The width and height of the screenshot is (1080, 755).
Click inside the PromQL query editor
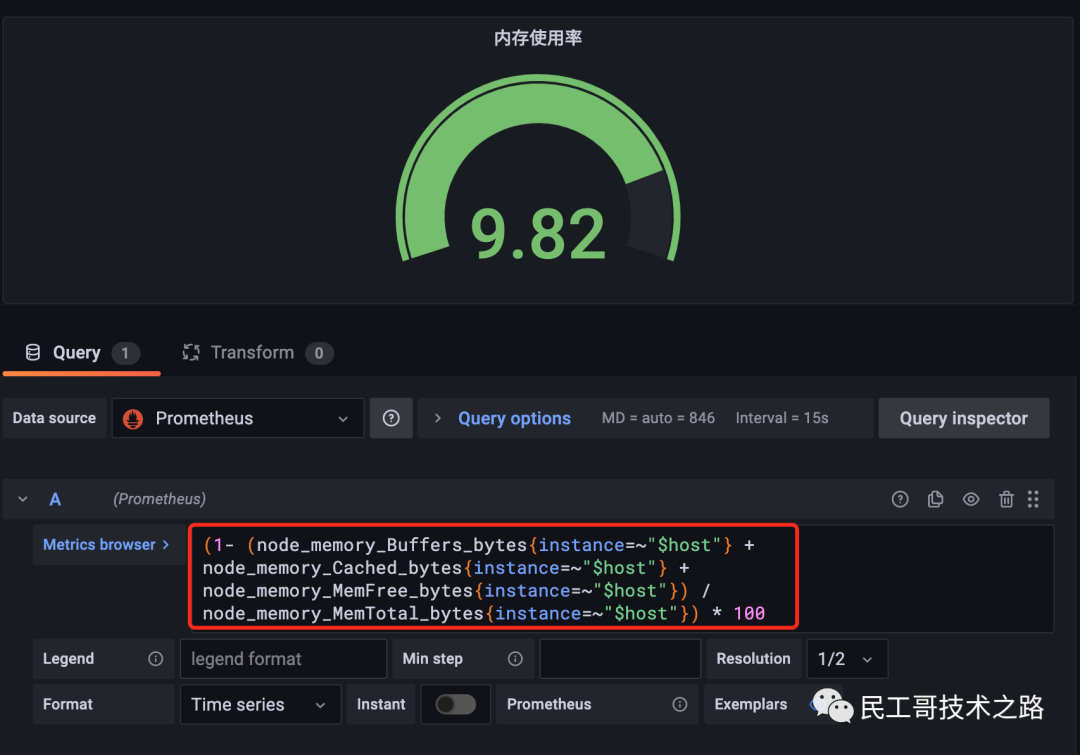pos(621,579)
